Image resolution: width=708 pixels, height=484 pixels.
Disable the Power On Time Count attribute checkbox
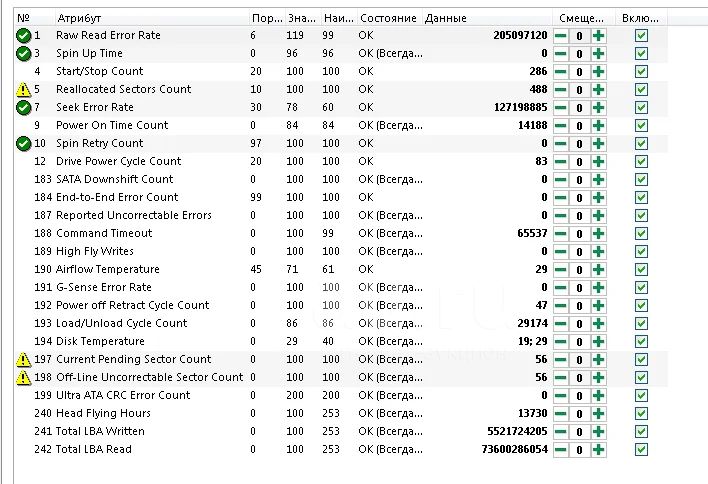click(x=641, y=126)
